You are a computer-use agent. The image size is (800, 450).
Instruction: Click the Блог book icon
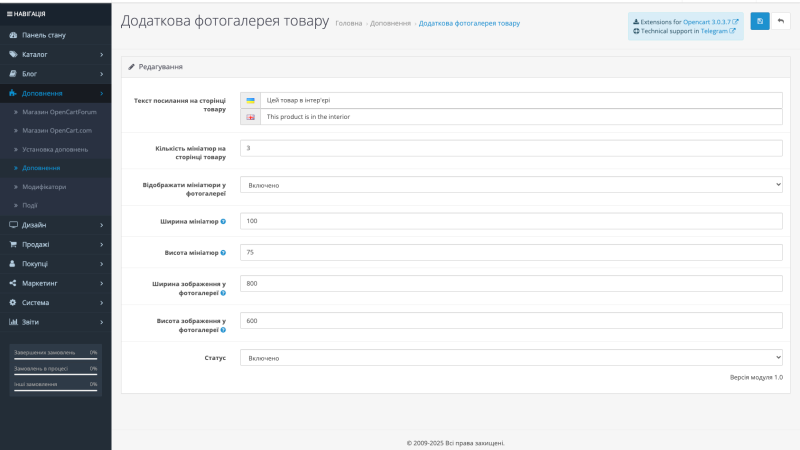point(13,73)
